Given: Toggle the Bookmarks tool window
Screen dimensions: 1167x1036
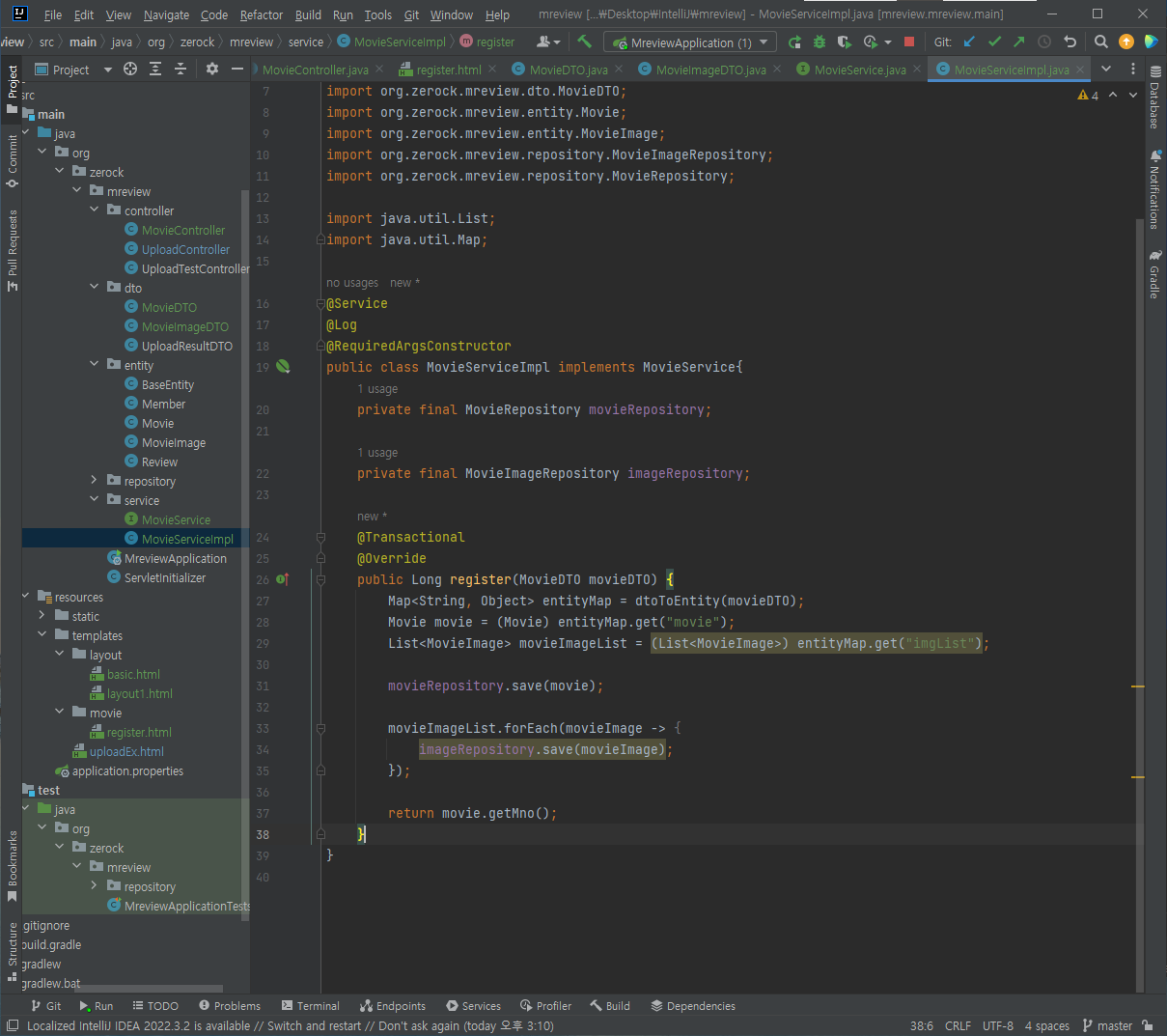Looking at the screenshot, I should point(12,866).
